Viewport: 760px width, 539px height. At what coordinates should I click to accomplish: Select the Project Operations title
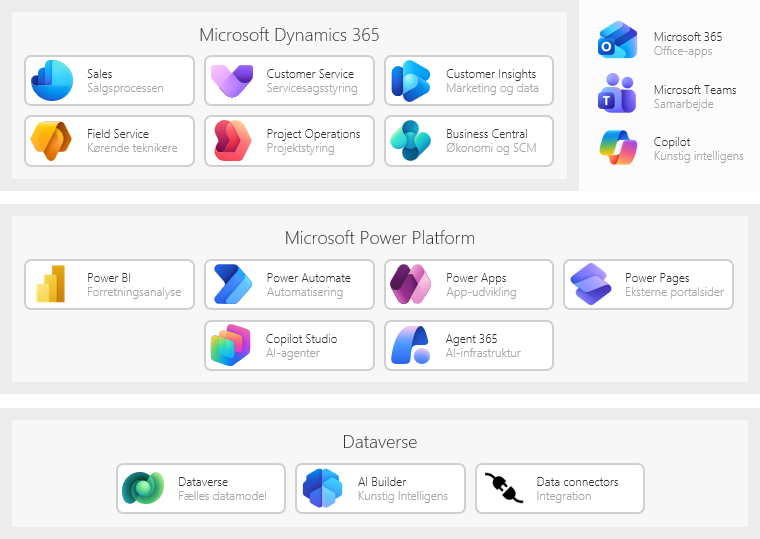pos(314,134)
